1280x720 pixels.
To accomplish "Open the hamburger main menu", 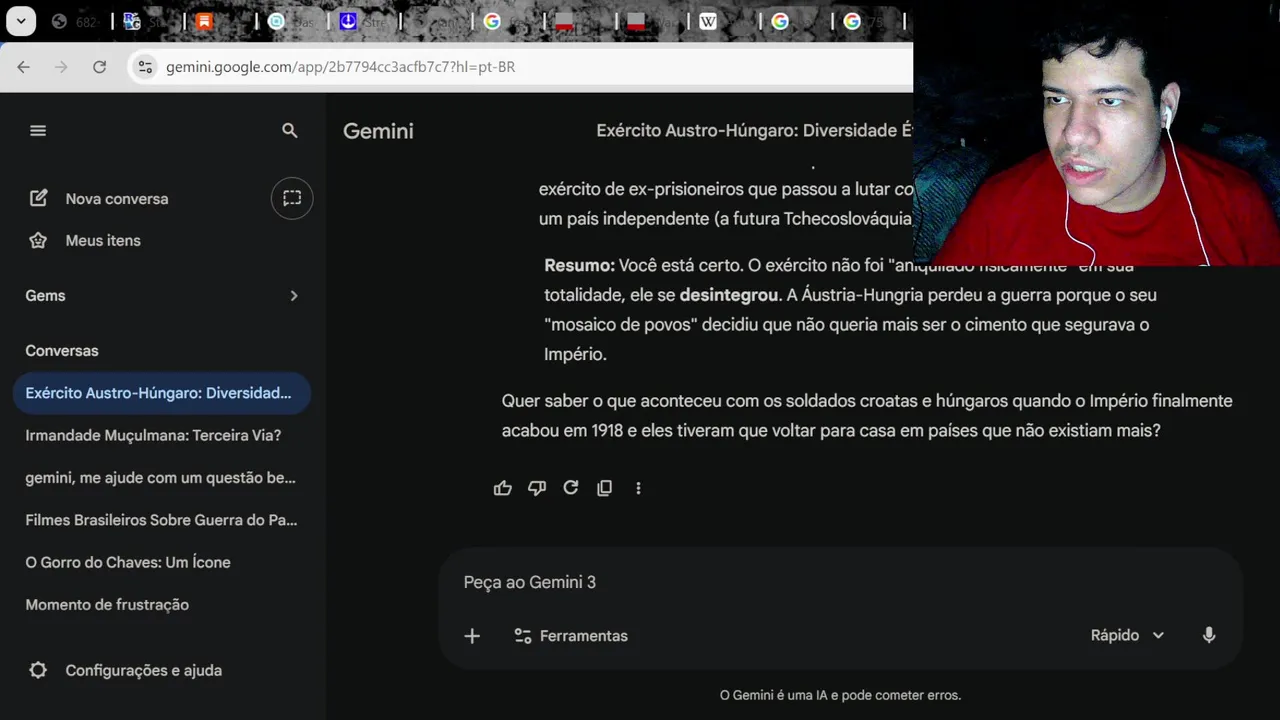I will pos(38,130).
